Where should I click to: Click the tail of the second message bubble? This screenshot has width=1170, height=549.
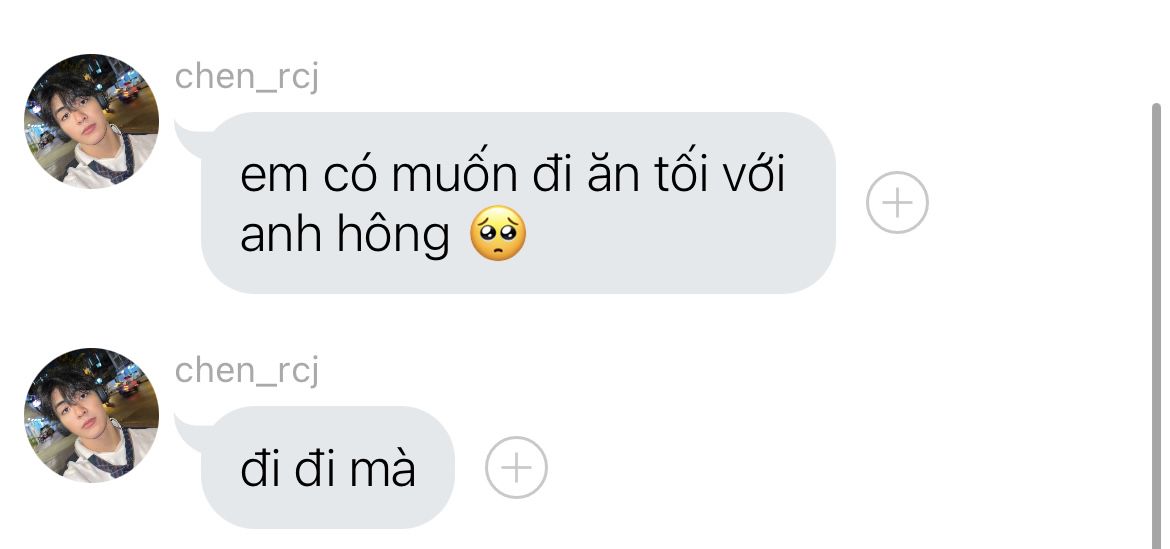tap(190, 433)
